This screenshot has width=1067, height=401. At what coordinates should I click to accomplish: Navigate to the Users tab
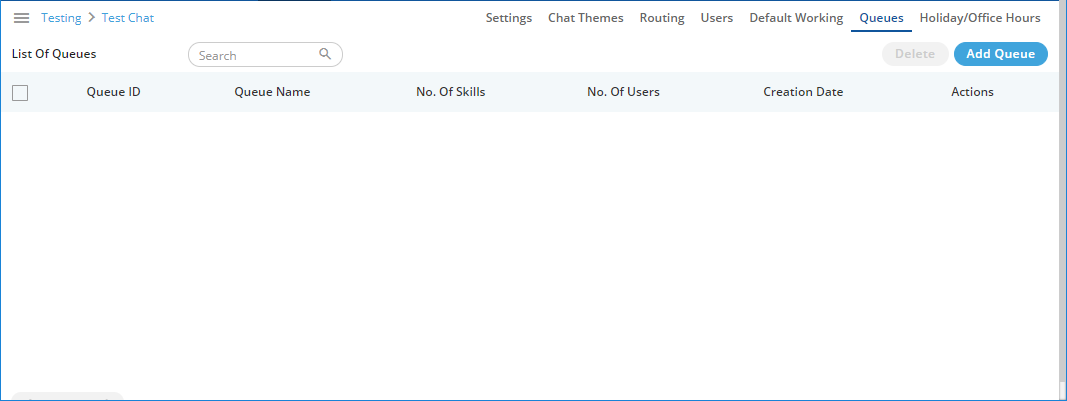pyautogui.click(x=717, y=18)
